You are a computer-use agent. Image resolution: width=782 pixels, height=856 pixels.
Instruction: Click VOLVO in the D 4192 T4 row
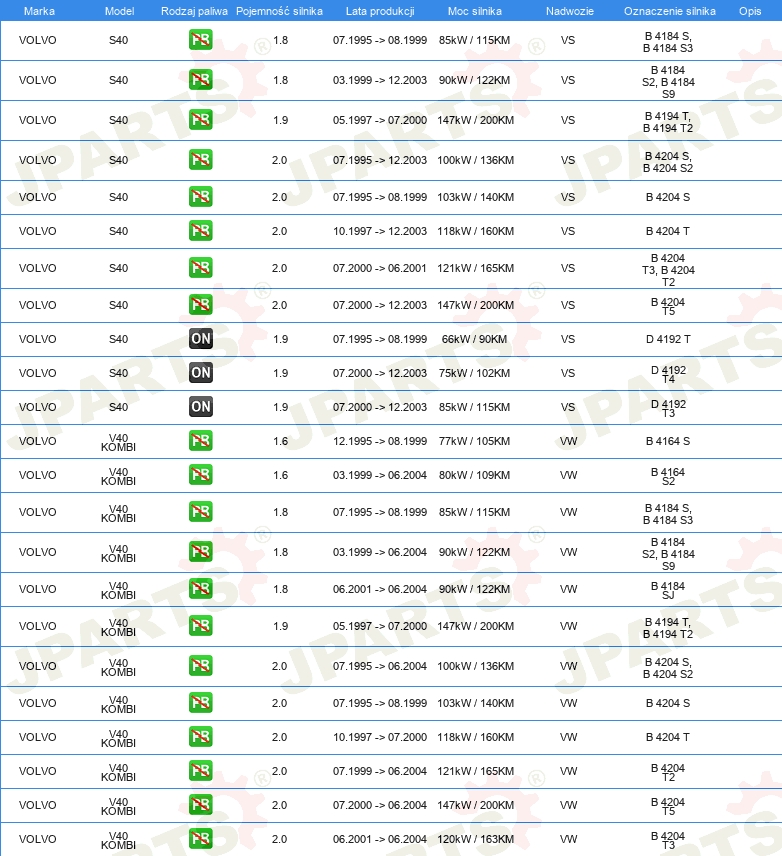coord(38,373)
